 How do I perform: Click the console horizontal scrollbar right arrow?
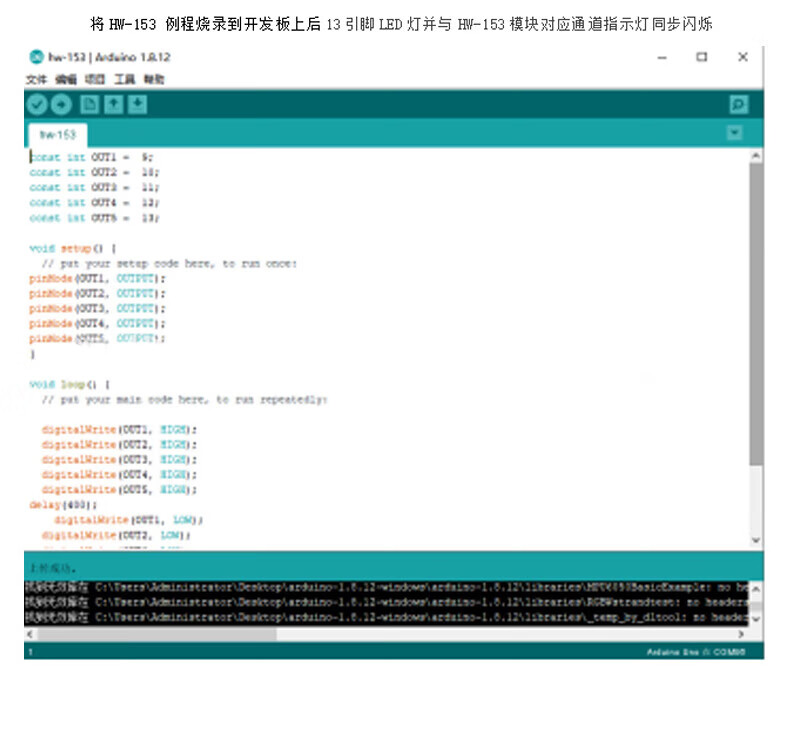point(741,634)
